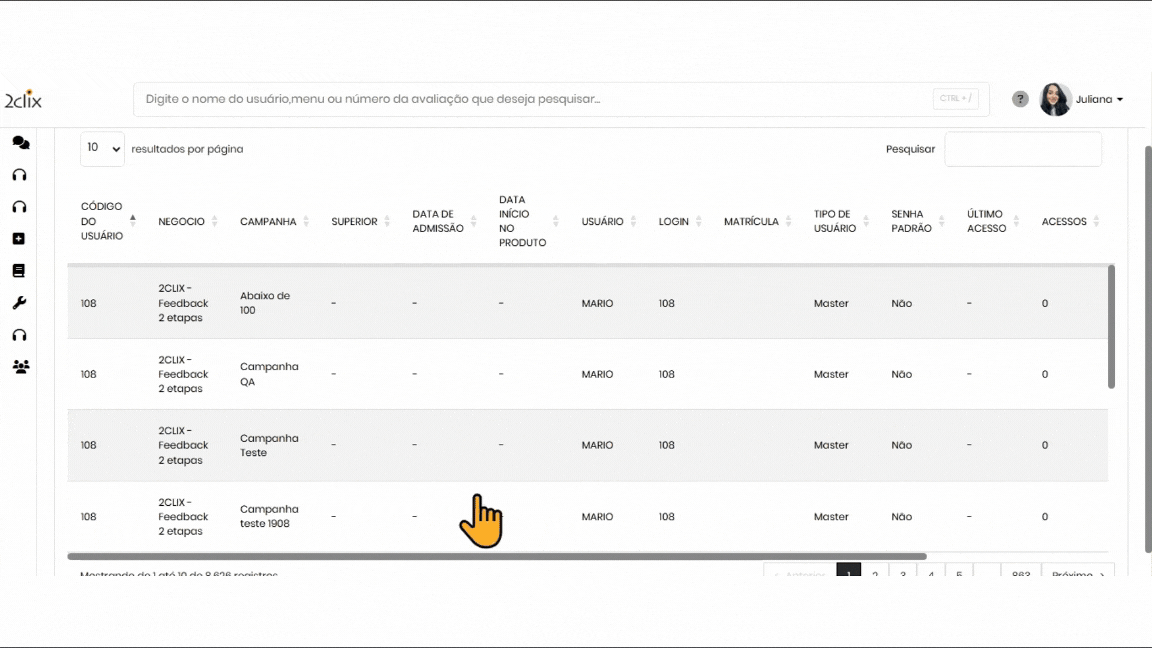The width and height of the screenshot is (1152, 648).
Task: Sort table by Código do Usuário
Action: pyautogui.click(x=102, y=221)
